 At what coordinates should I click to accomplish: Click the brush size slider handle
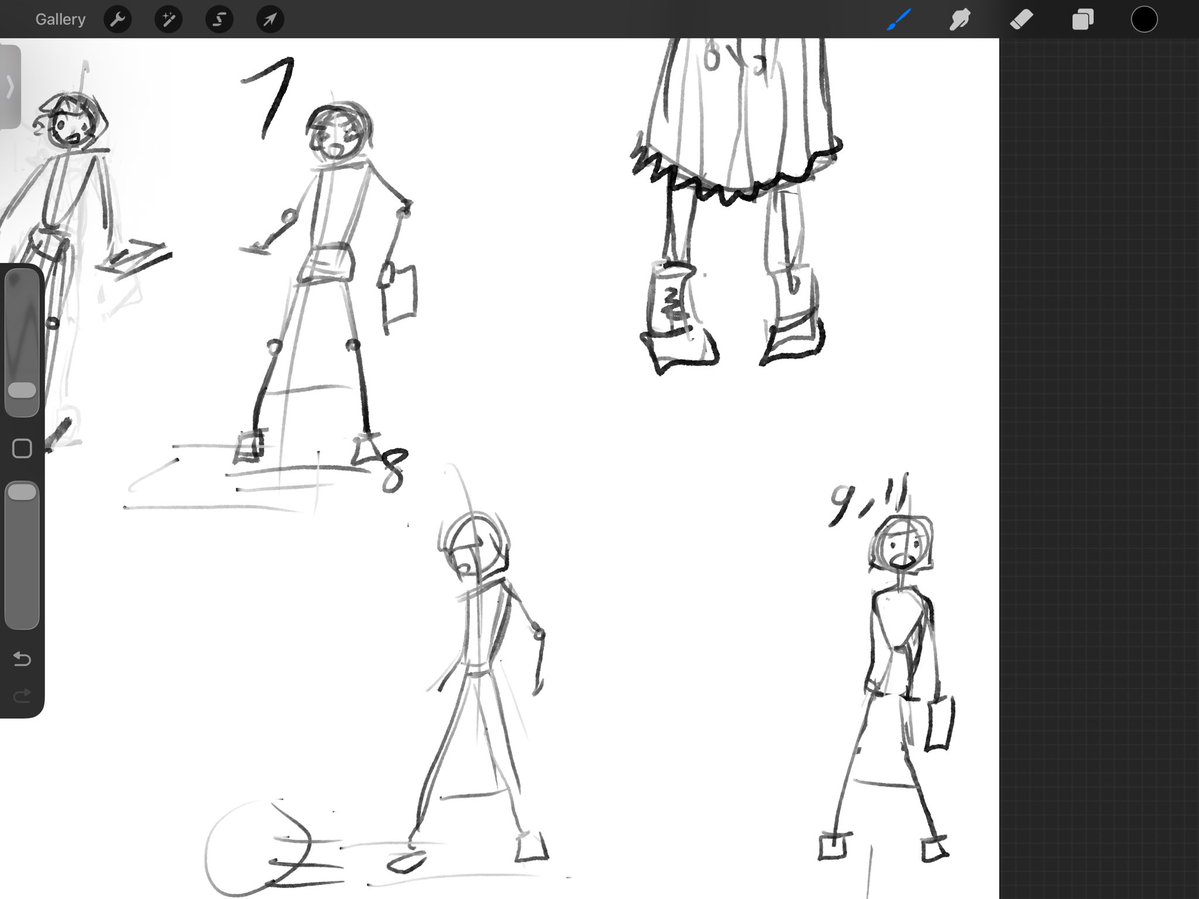(x=22, y=390)
